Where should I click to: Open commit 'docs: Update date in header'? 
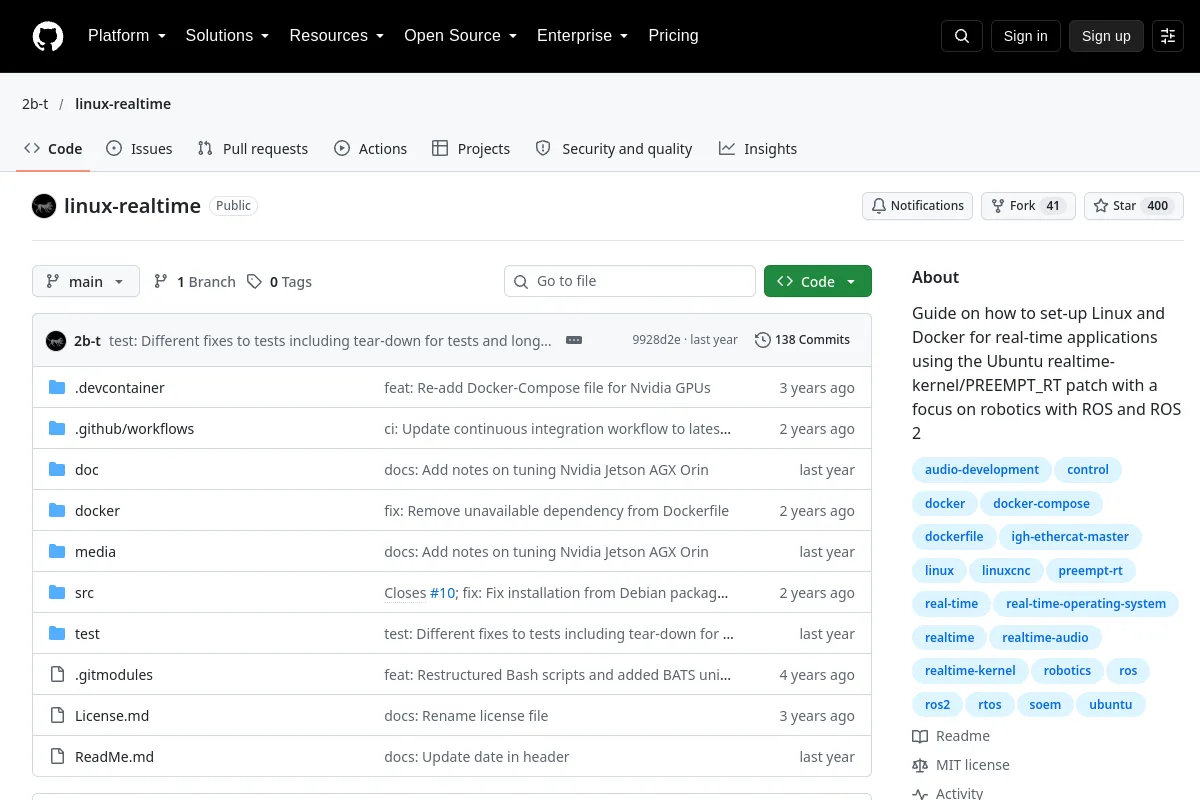pyautogui.click(x=477, y=757)
